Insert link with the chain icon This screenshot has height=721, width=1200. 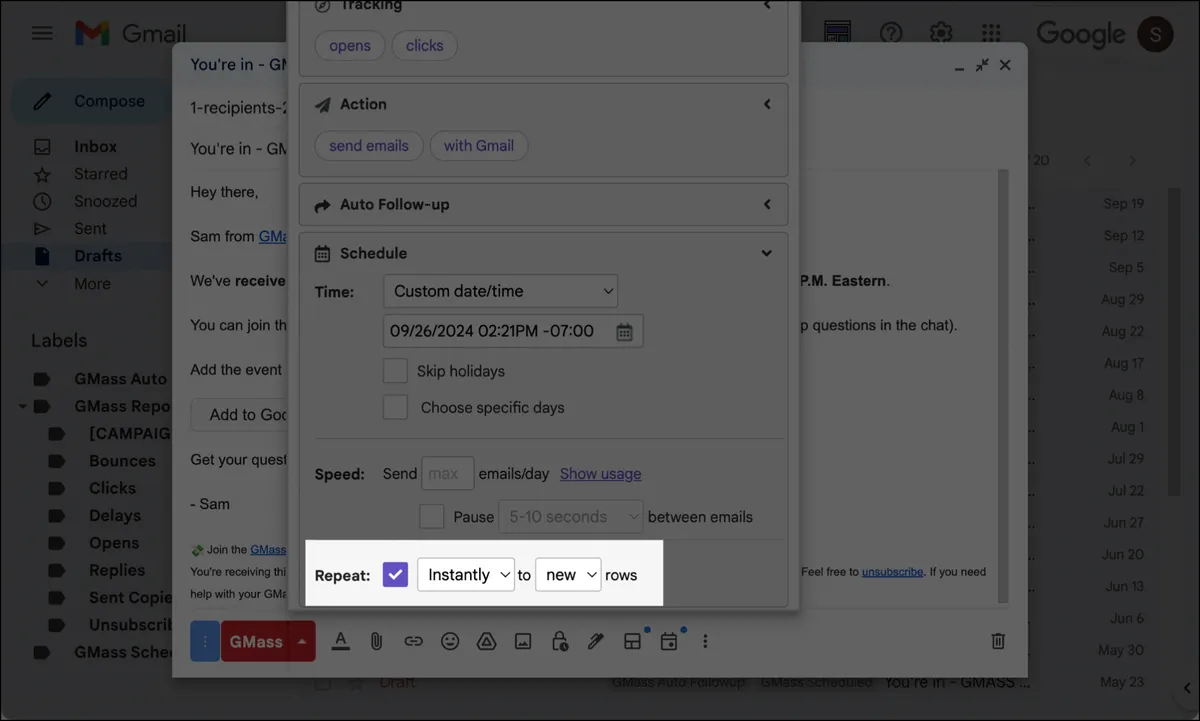tap(413, 641)
